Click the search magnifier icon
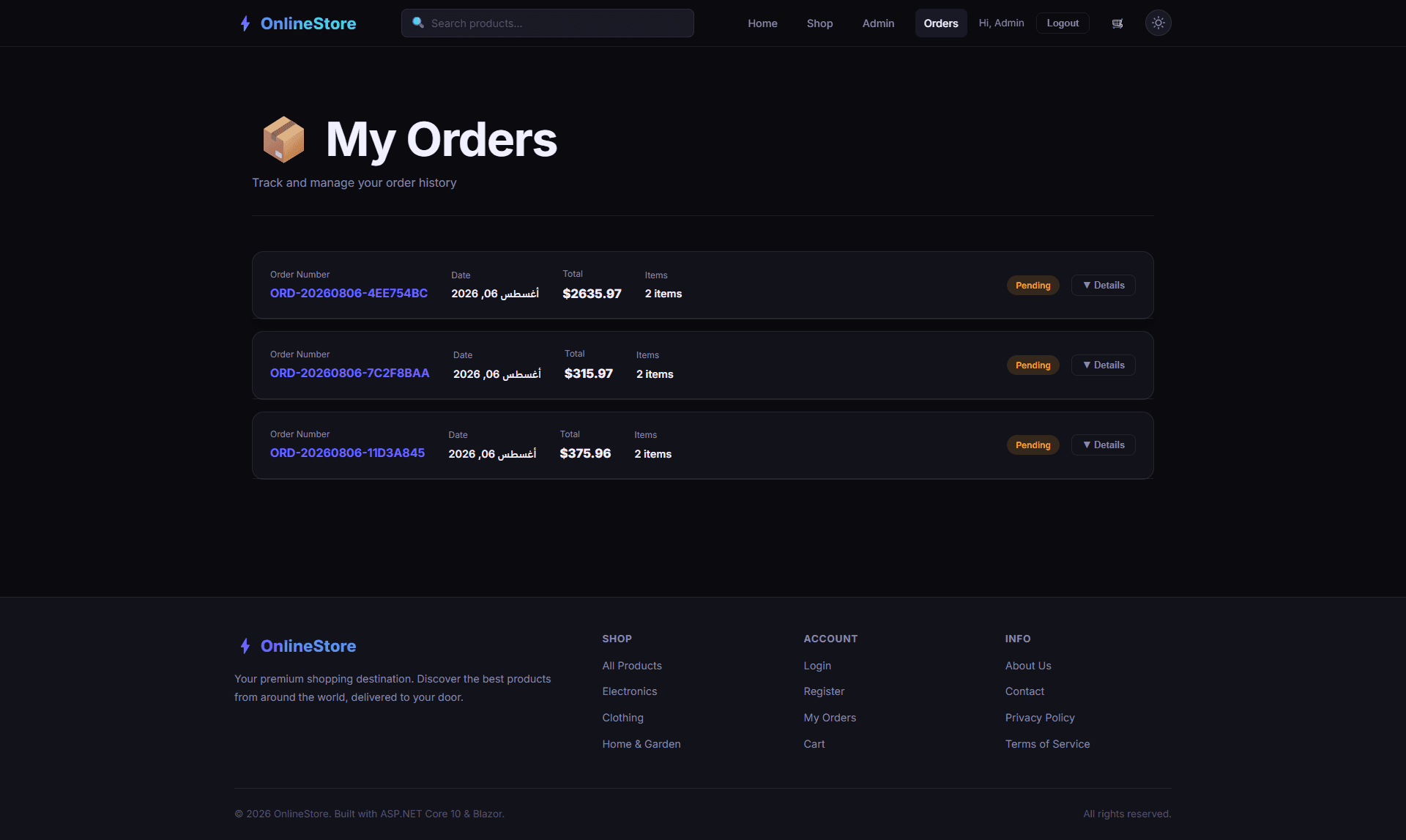This screenshot has width=1406, height=840. point(418,23)
